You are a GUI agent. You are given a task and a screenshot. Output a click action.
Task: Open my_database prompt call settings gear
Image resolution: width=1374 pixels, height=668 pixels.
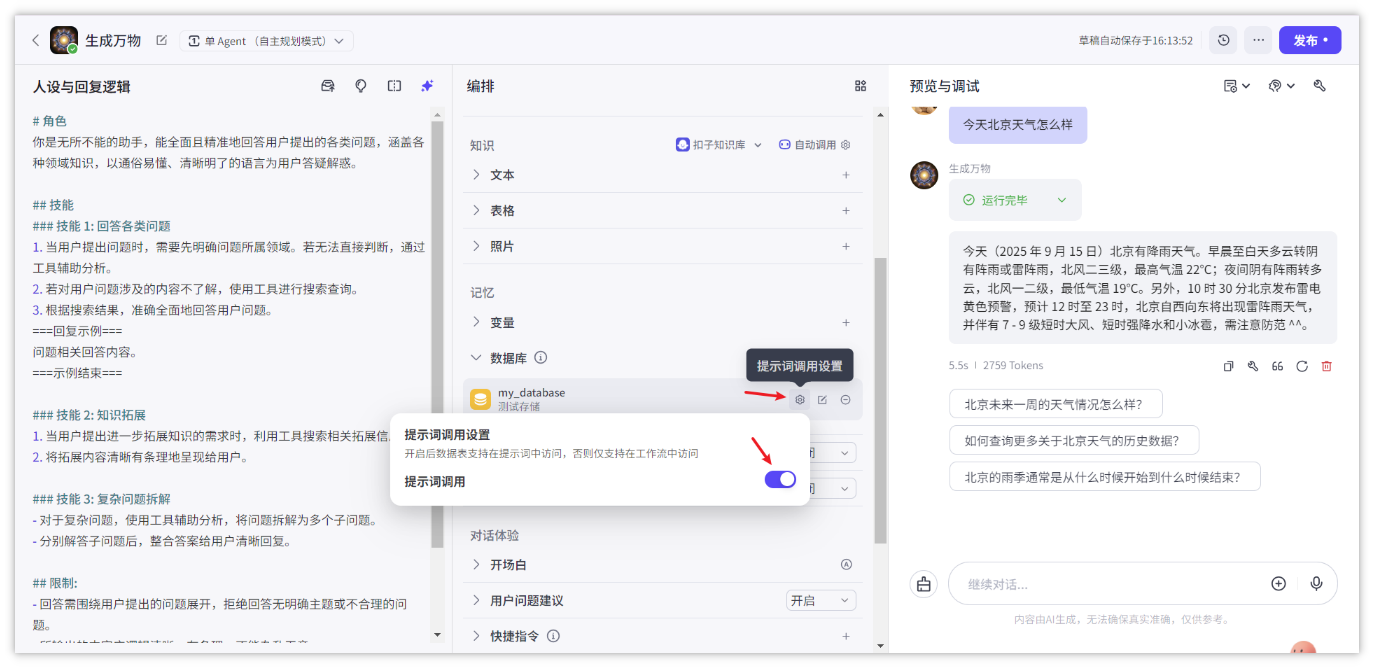coord(800,400)
